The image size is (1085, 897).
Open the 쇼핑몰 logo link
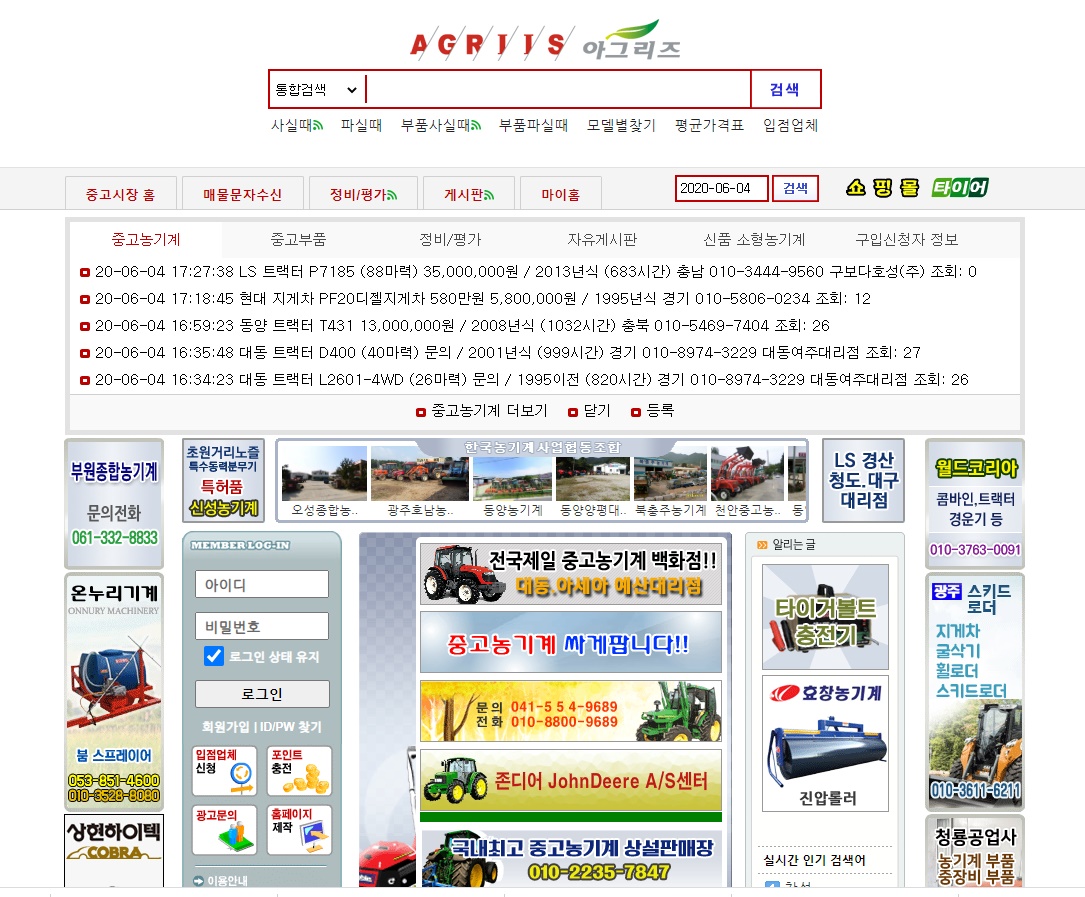(882, 188)
